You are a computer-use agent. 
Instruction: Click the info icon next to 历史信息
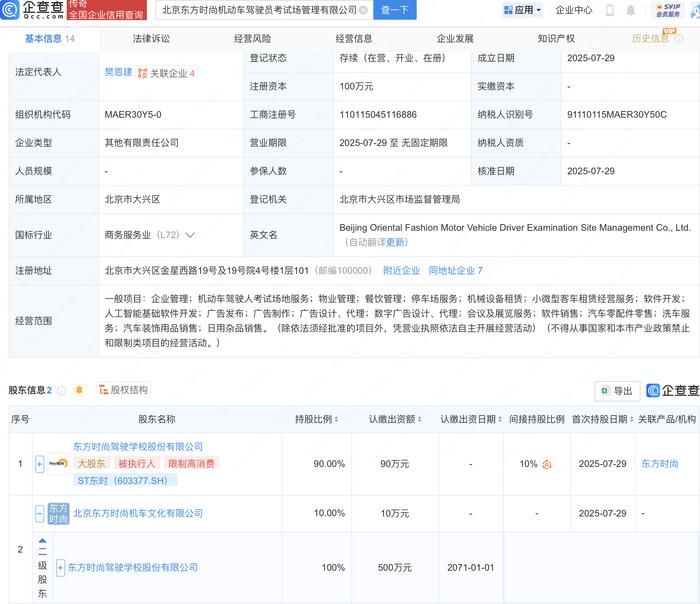coord(679,39)
